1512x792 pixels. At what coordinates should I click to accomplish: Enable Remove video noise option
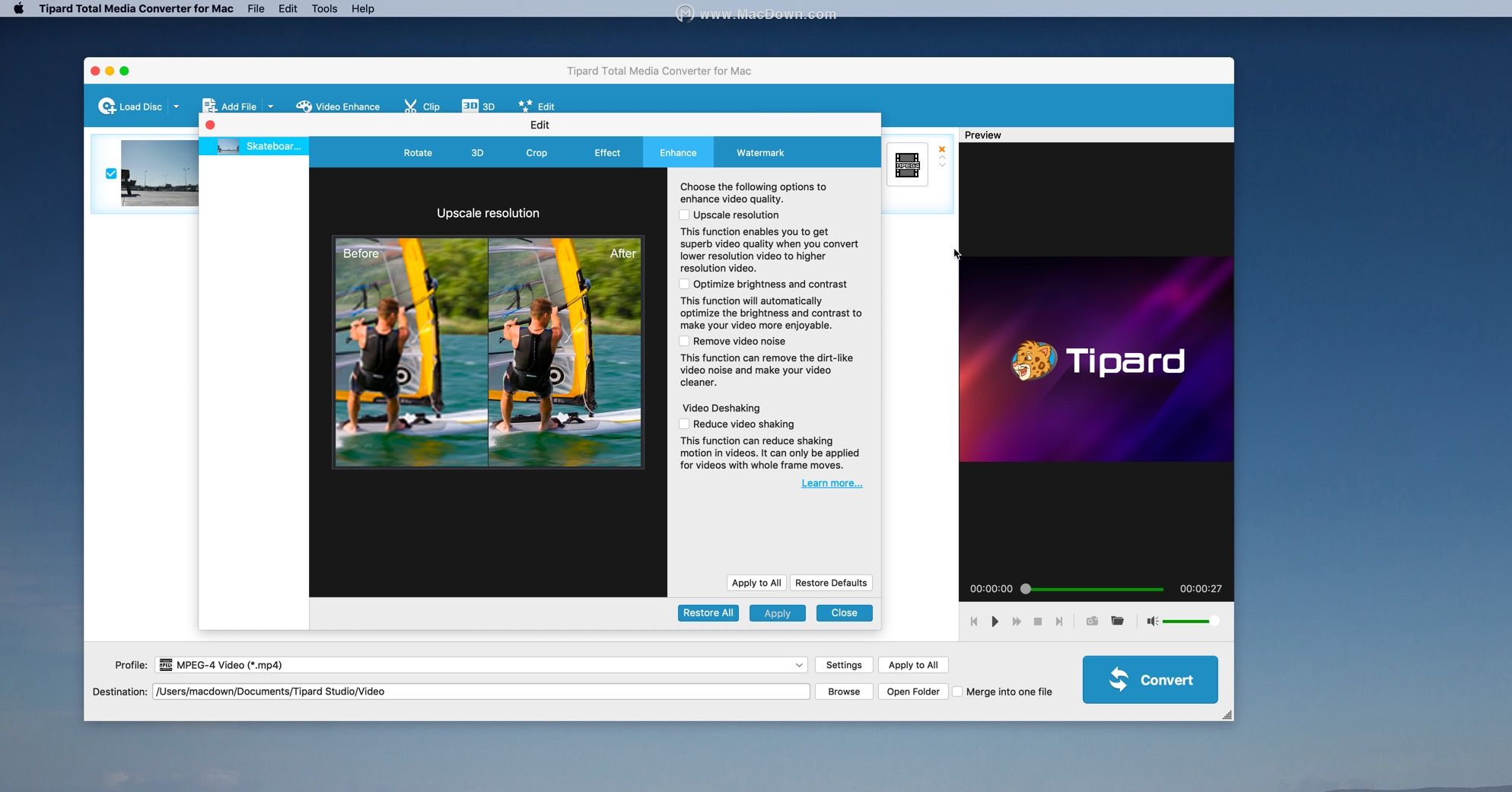684,341
